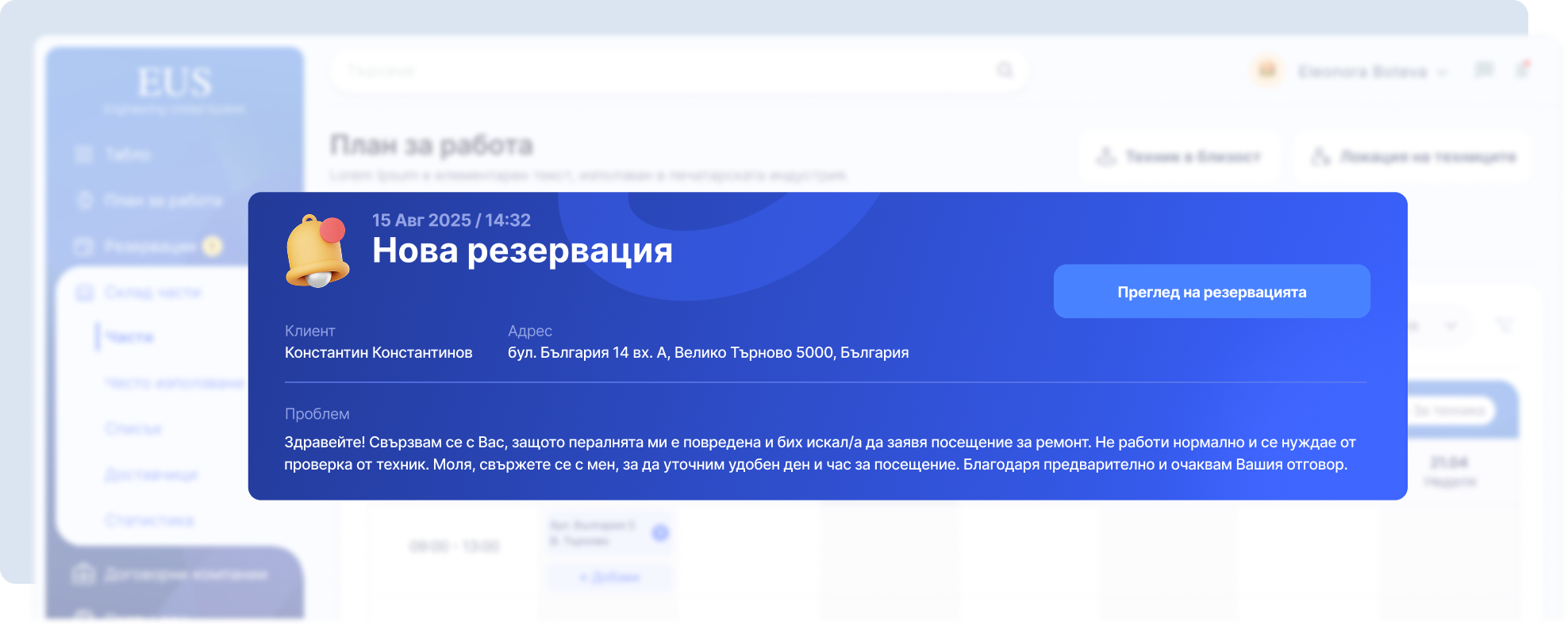Click the 'Клиент' label
Screen dimensions: 1568x625
309,331
